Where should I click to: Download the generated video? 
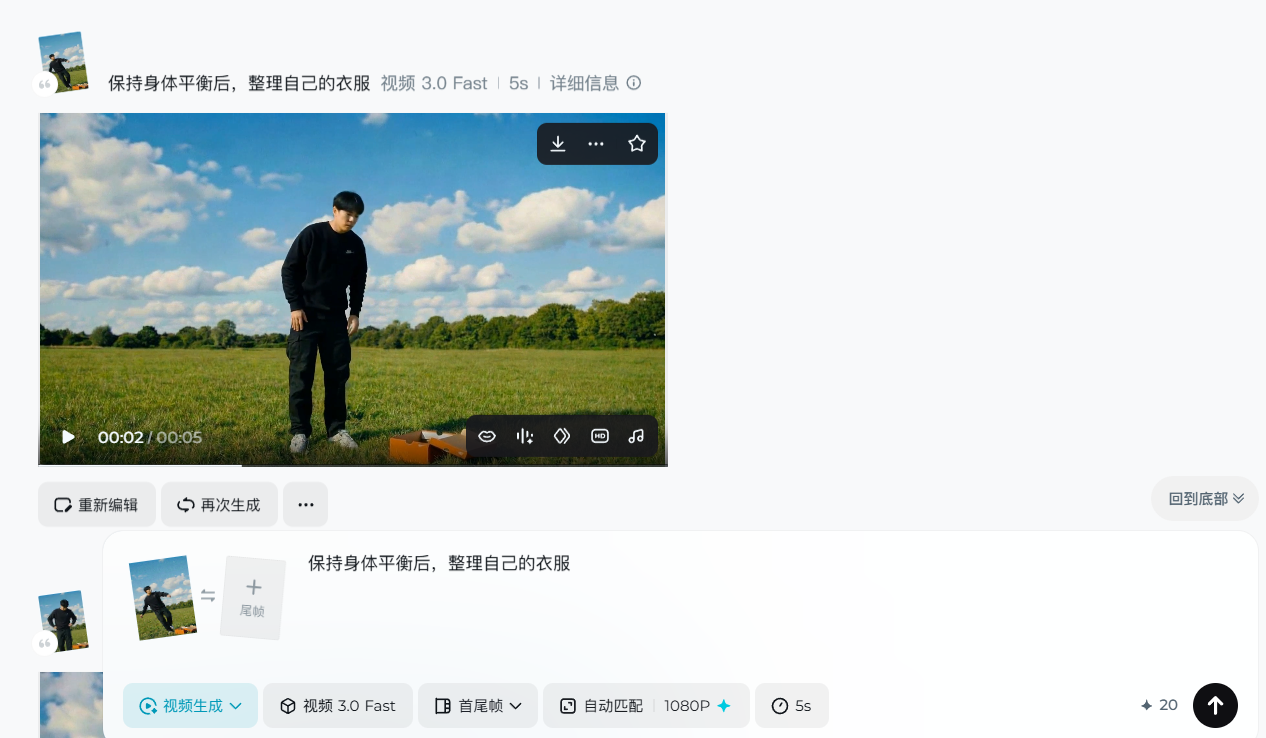click(558, 144)
